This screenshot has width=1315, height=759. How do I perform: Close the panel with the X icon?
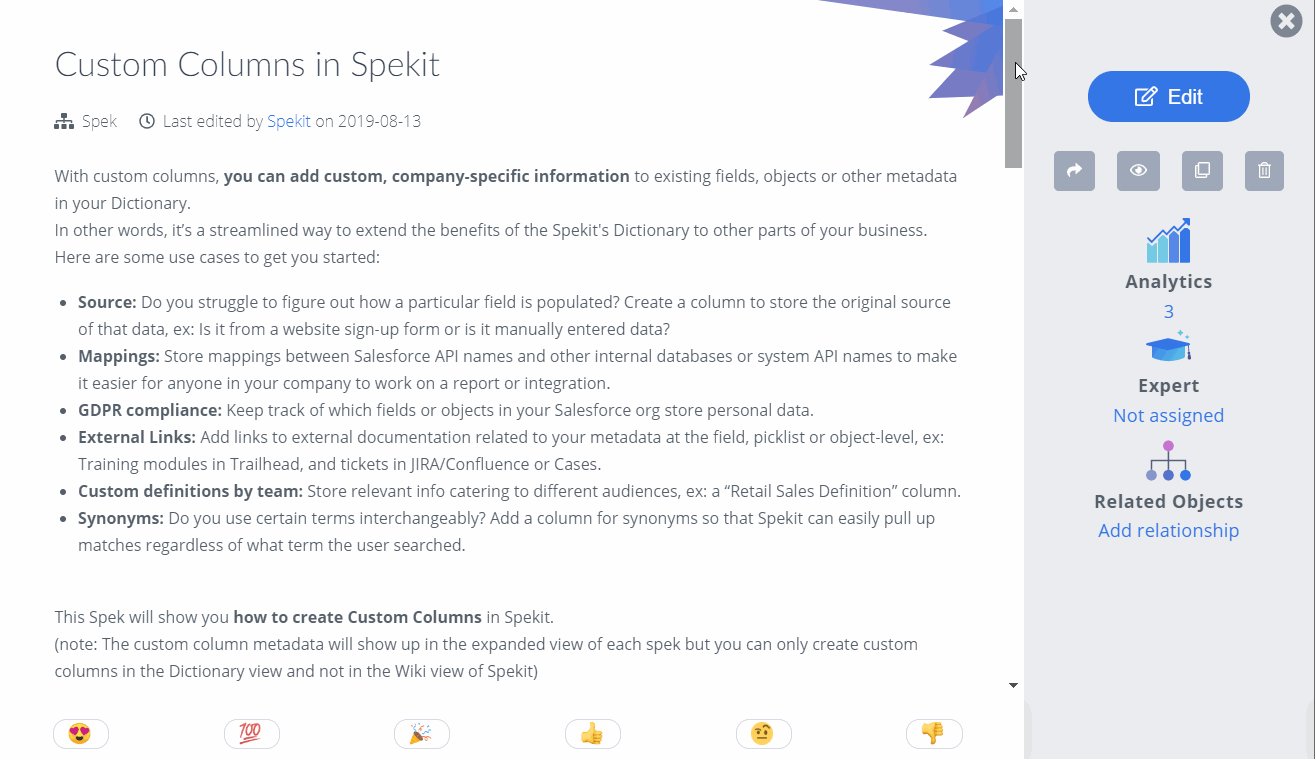[x=1286, y=21]
